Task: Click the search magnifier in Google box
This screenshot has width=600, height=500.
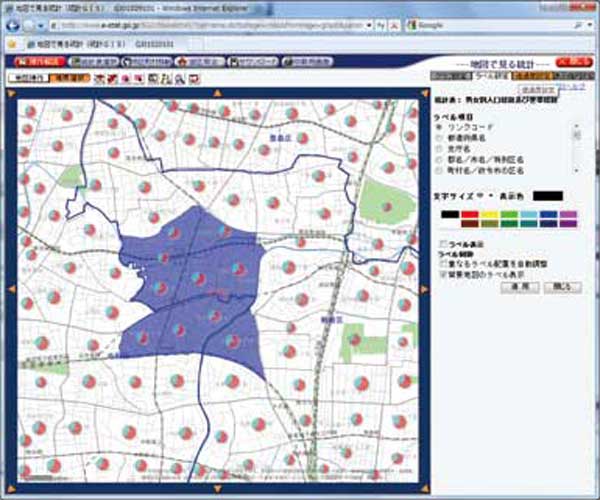Action: [x=579, y=25]
